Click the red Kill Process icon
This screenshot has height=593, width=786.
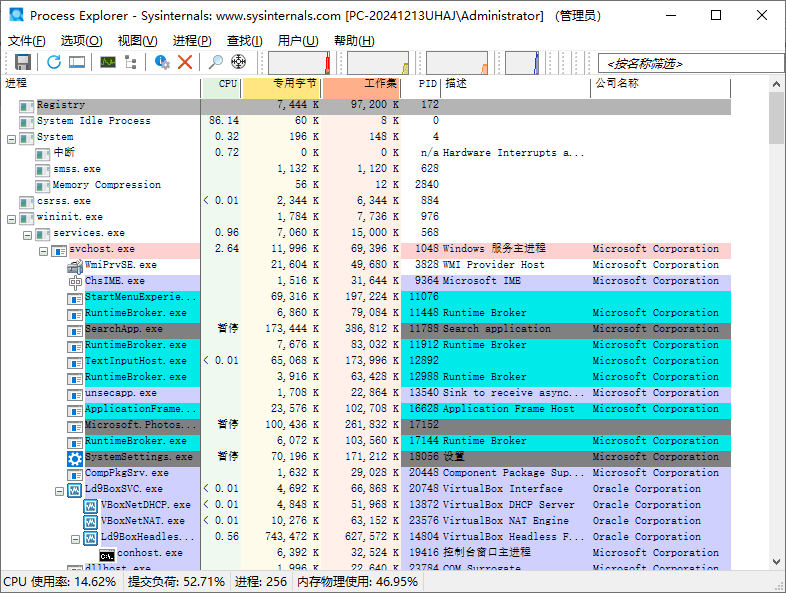(x=185, y=62)
